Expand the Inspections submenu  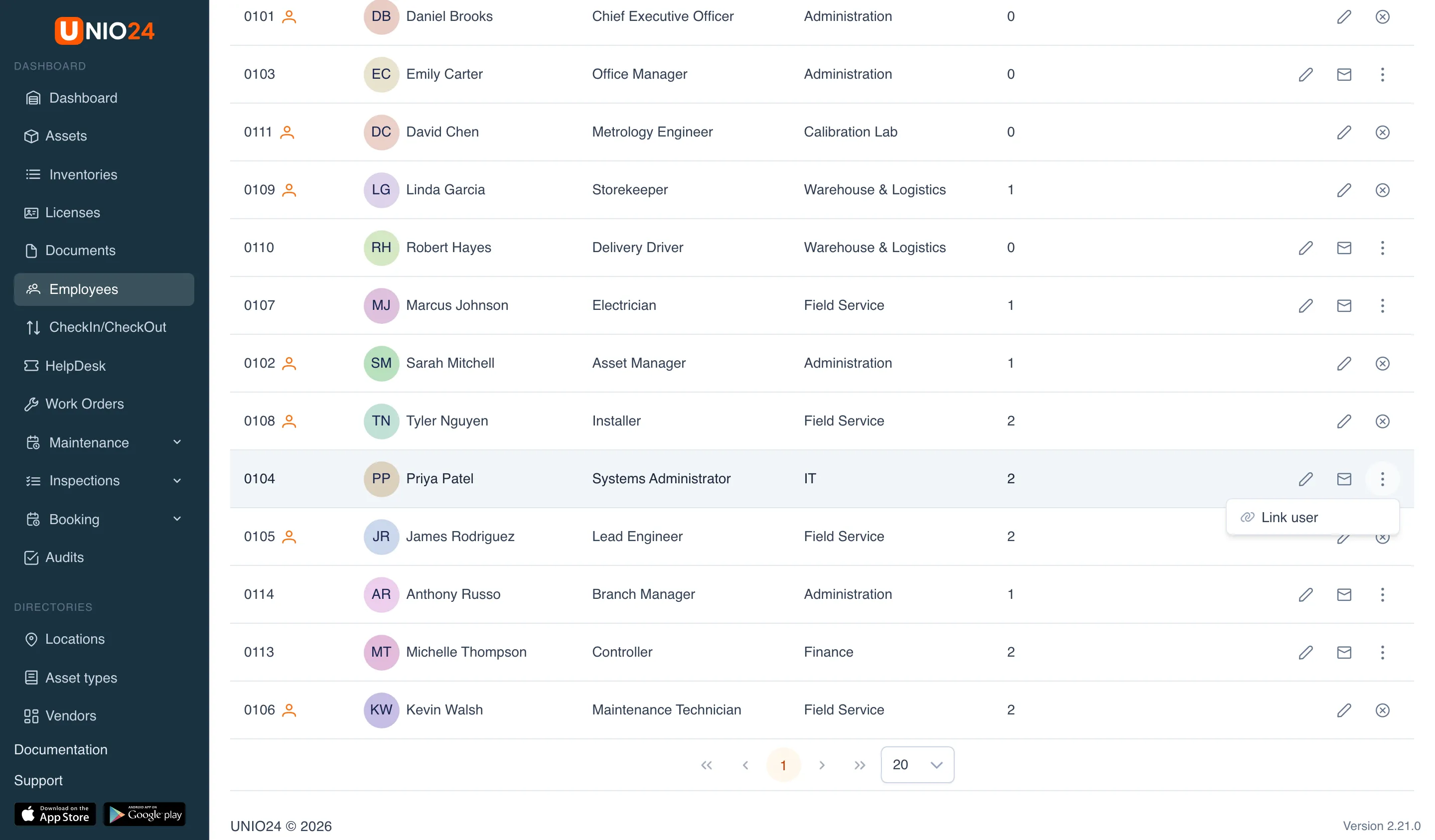(x=104, y=481)
